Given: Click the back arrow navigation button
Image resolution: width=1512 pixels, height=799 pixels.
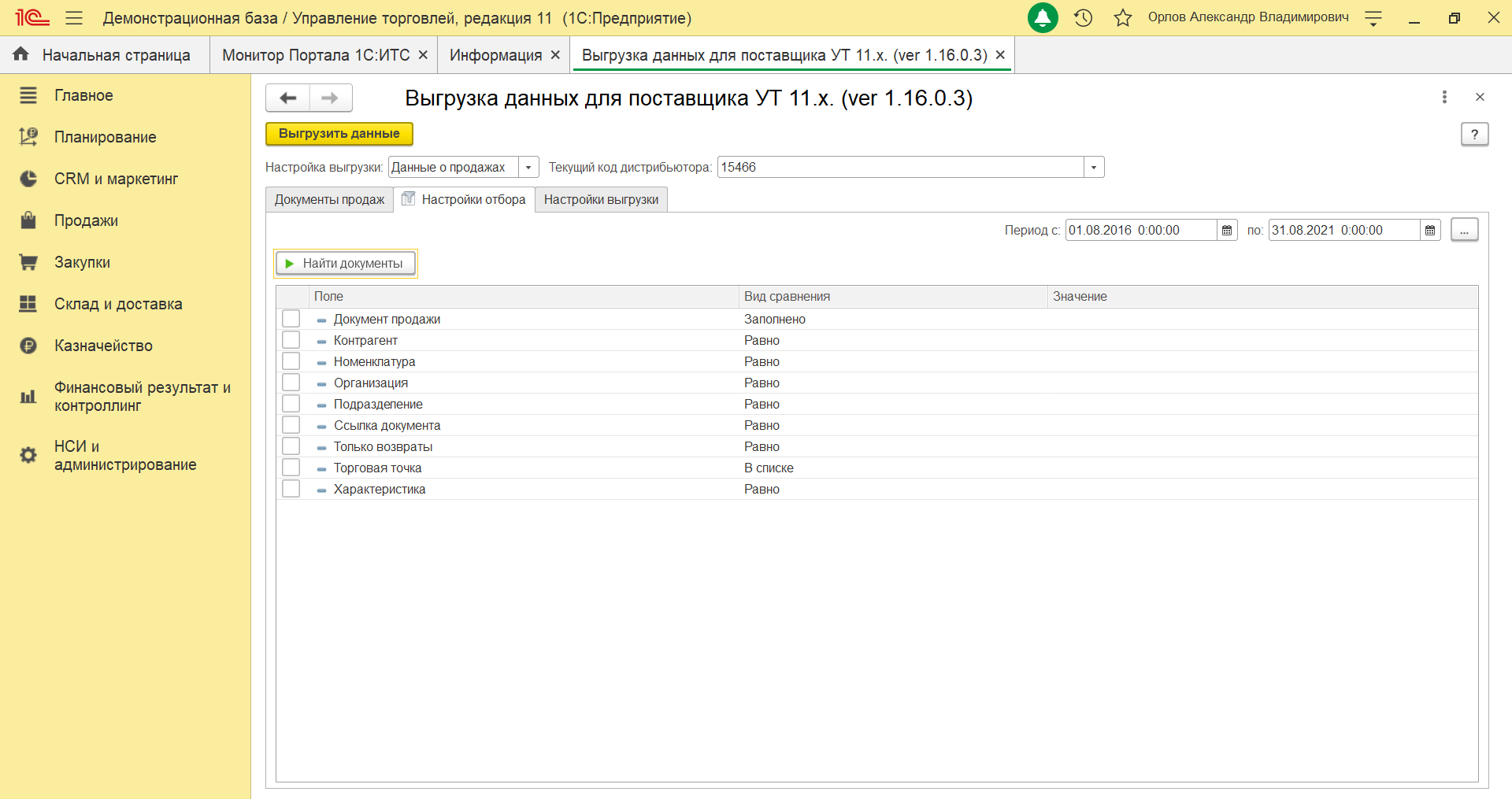Looking at the screenshot, I should [288, 98].
